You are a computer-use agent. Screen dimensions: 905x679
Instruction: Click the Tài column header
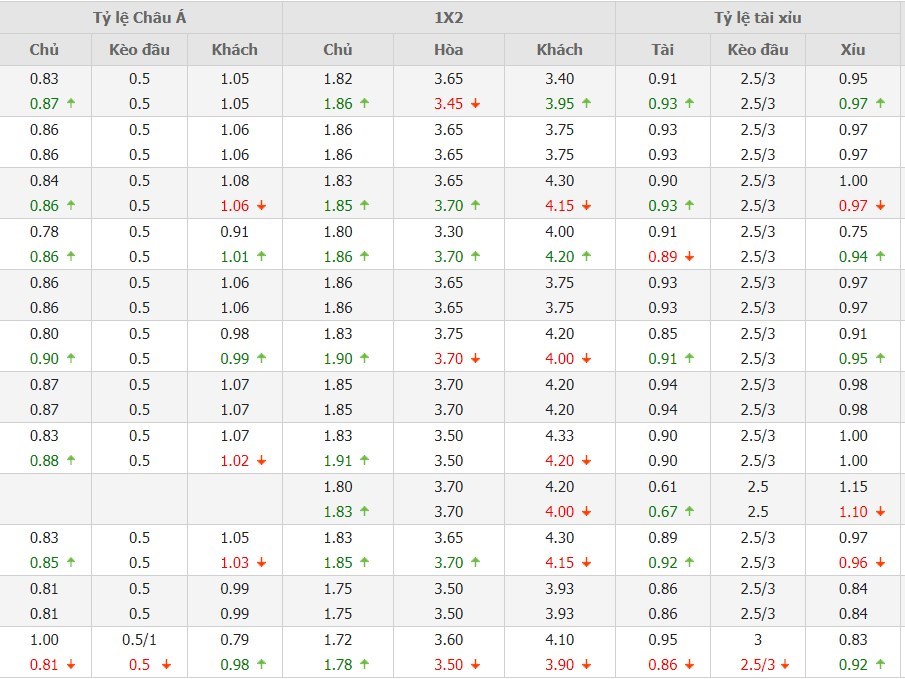[x=662, y=49]
